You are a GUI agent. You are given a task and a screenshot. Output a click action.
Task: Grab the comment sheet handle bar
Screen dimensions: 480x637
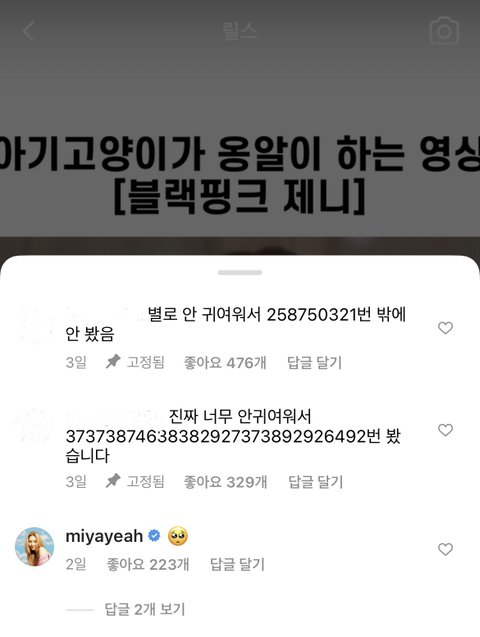[x=240, y=272]
